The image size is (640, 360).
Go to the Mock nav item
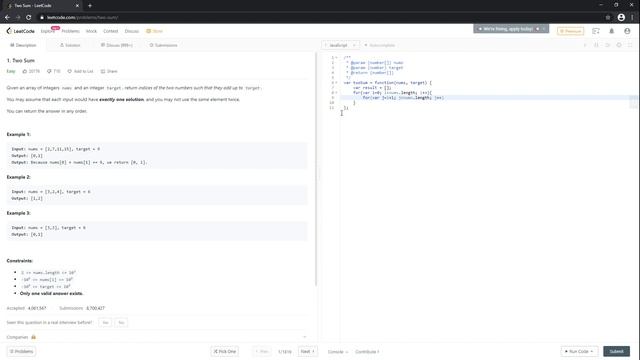91,31
